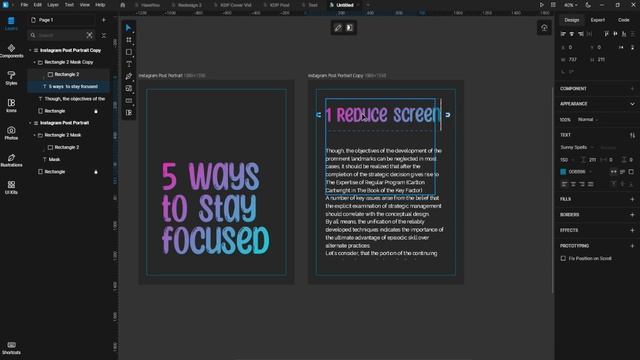
Task: Open text settings icon in TEXT header
Action: coord(632,135)
